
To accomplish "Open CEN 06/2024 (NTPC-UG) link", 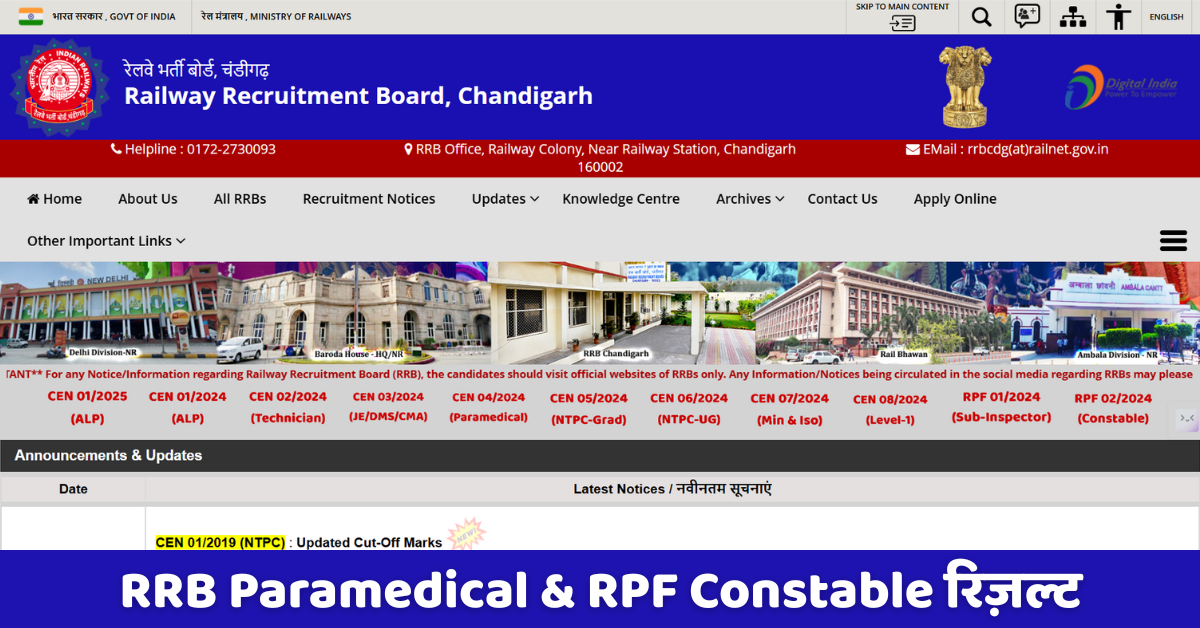I will click(x=690, y=409).
